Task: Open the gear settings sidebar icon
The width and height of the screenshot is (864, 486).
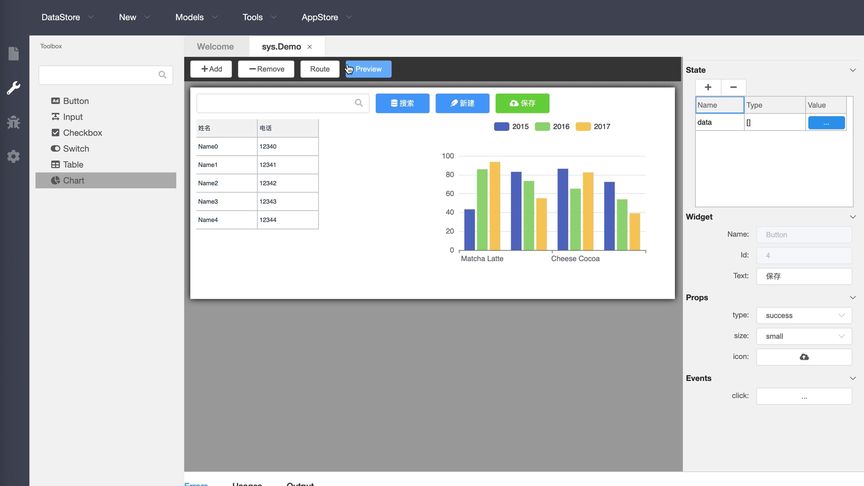Action: pyautogui.click(x=14, y=156)
